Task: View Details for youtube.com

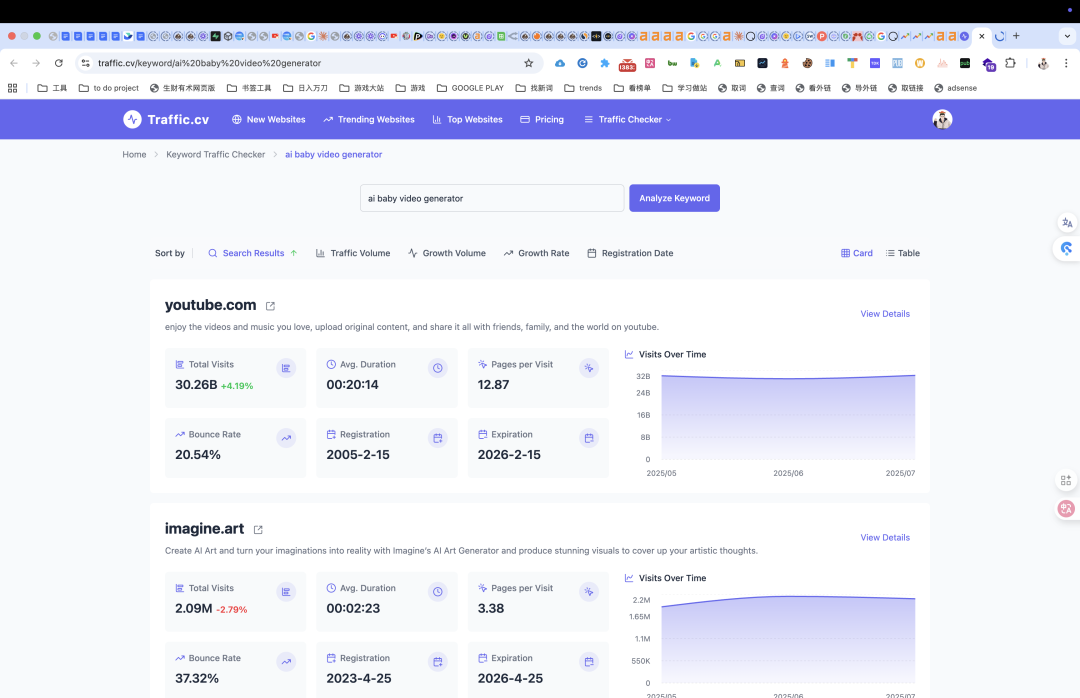Action: point(885,314)
